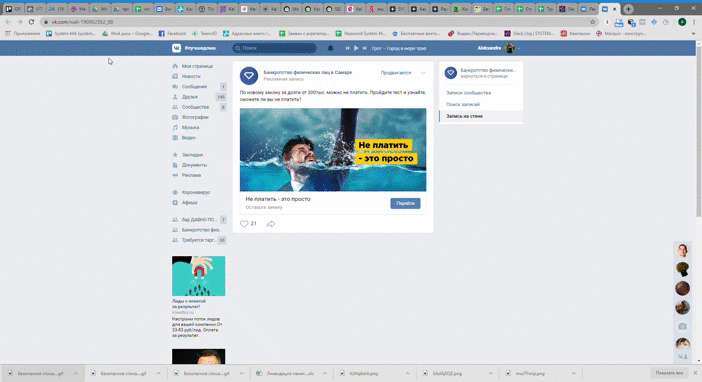Click the Лиды с оплатой ad thumbnail
702x382 pixels.
tap(199, 276)
